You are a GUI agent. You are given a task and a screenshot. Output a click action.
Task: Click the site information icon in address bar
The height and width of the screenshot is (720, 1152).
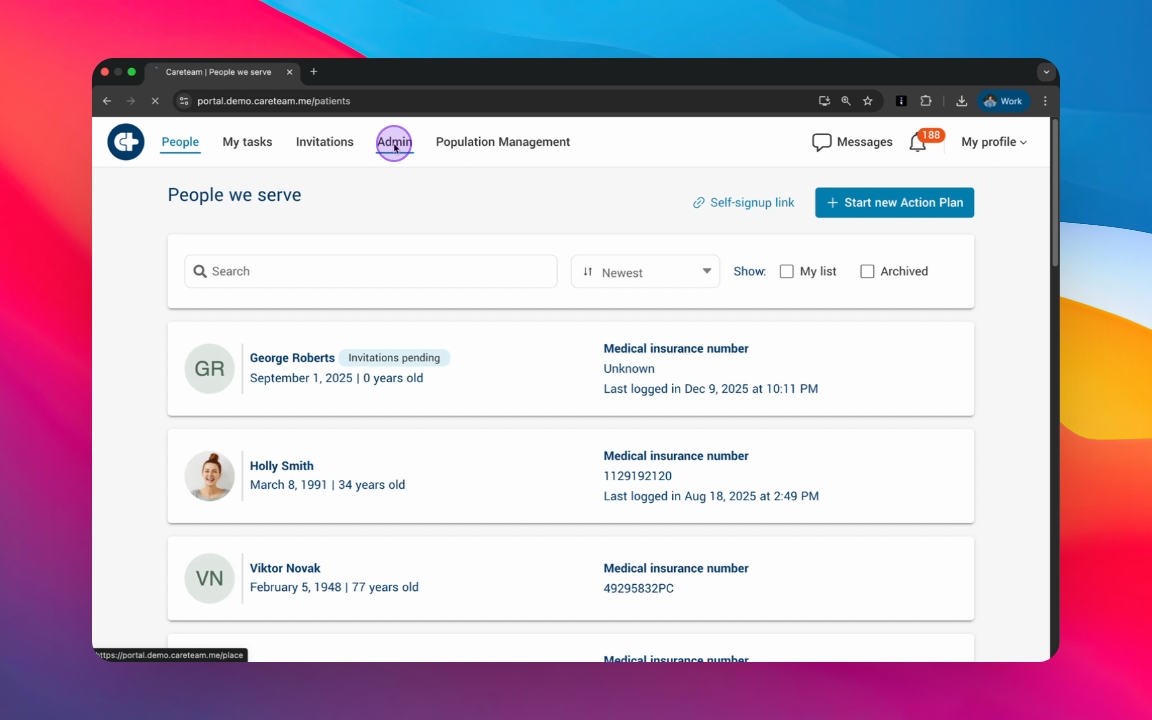[x=184, y=101]
